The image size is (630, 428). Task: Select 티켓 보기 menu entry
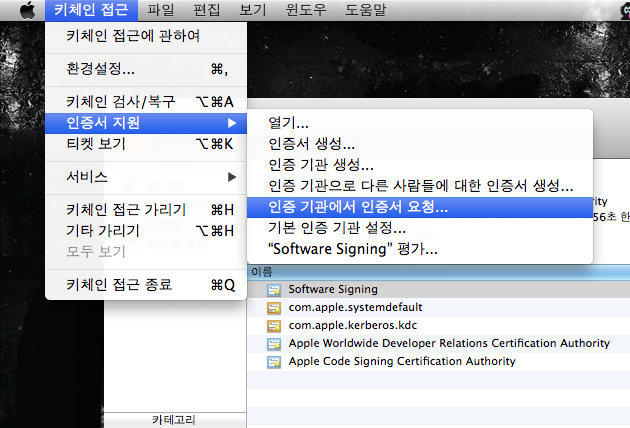146,144
